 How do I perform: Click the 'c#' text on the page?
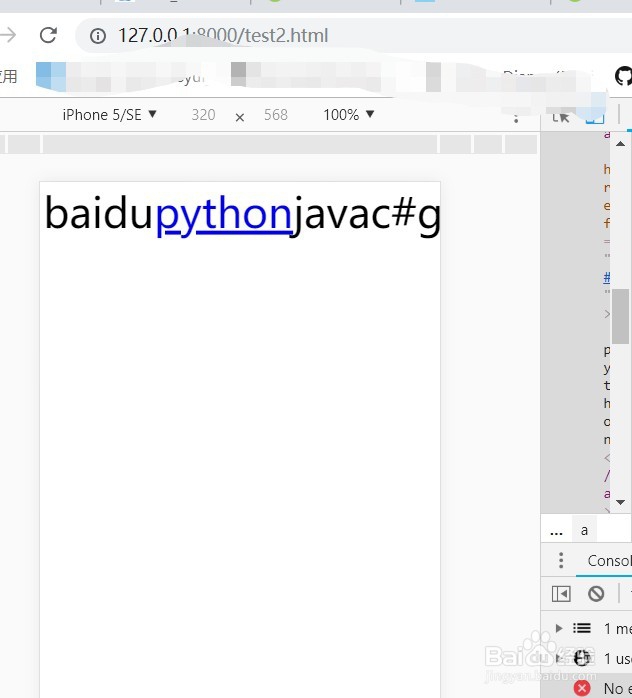point(392,215)
